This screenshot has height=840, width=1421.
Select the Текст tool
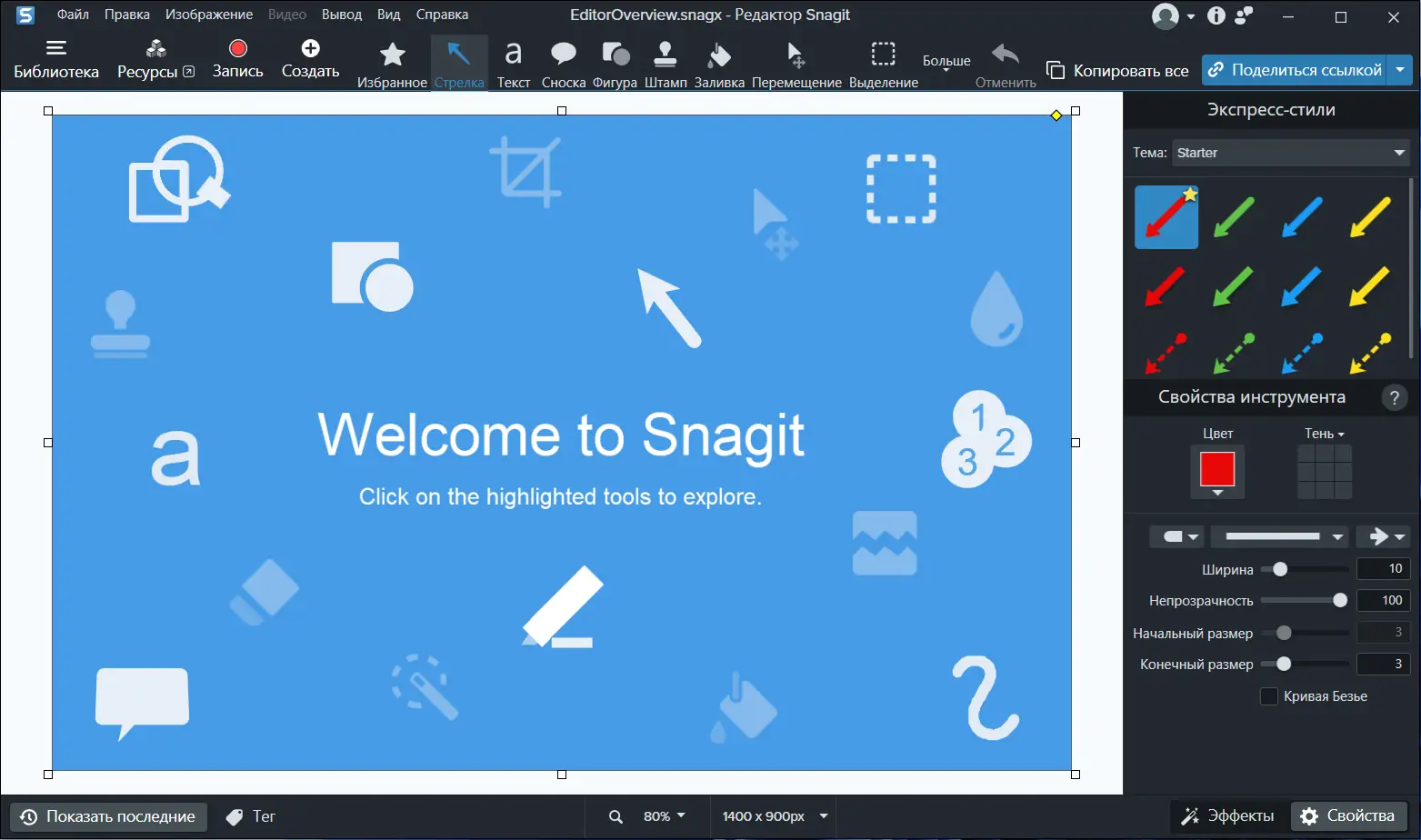513,61
